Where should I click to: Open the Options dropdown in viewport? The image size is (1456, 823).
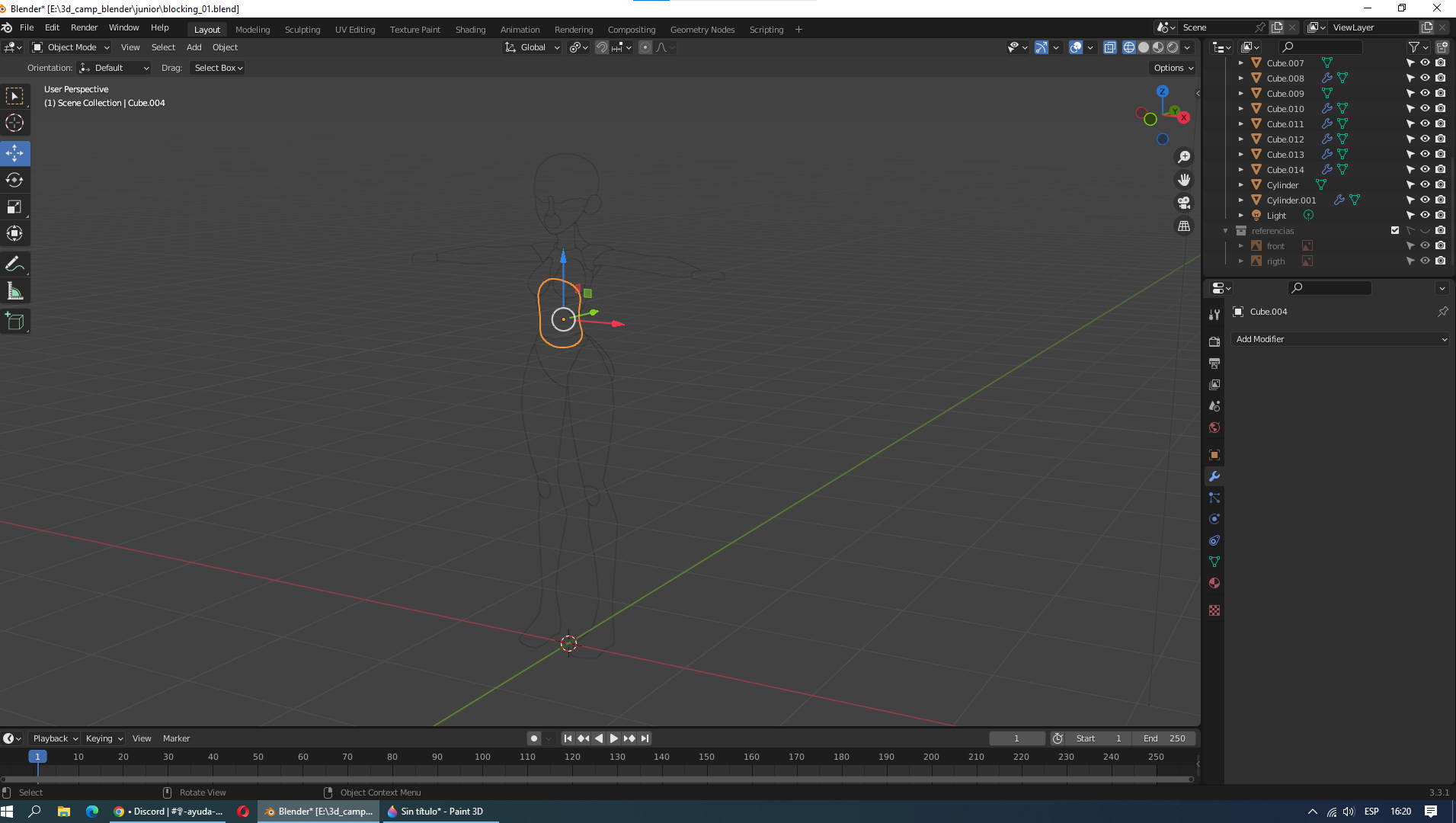point(1173,68)
